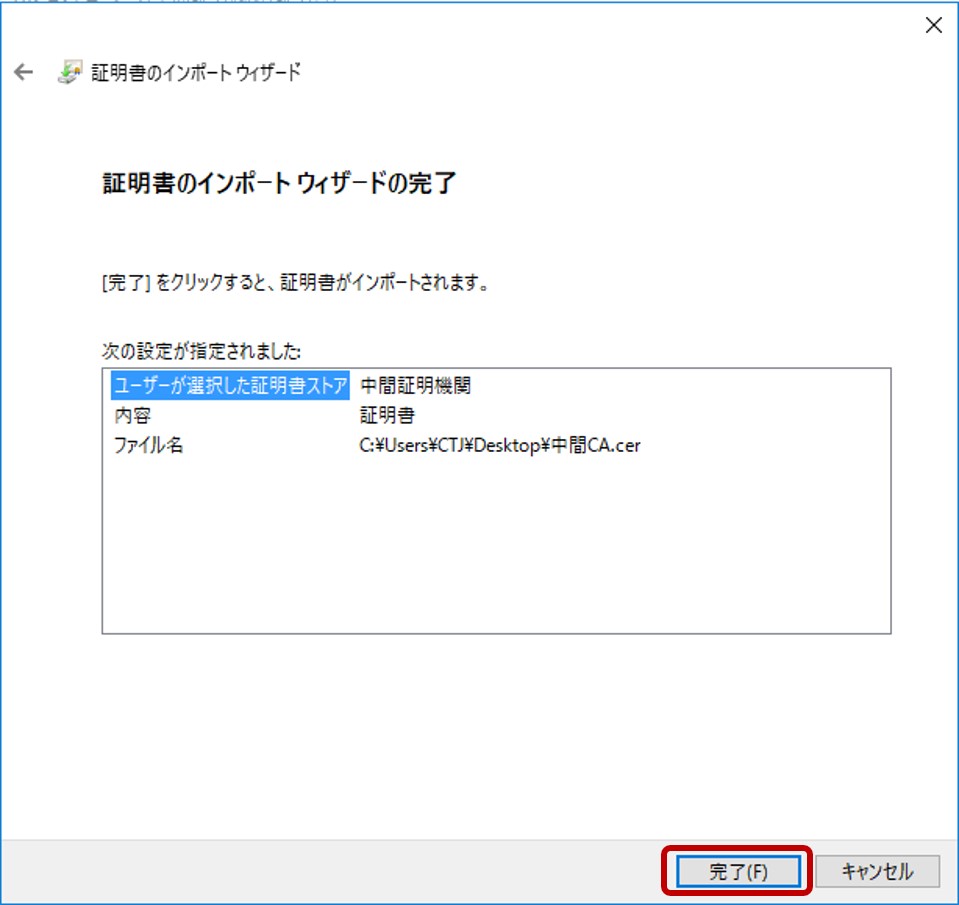The width and height of the screenshot is (959, 905).
Task: Close the wizard window with the X
Action: [932, 25]
